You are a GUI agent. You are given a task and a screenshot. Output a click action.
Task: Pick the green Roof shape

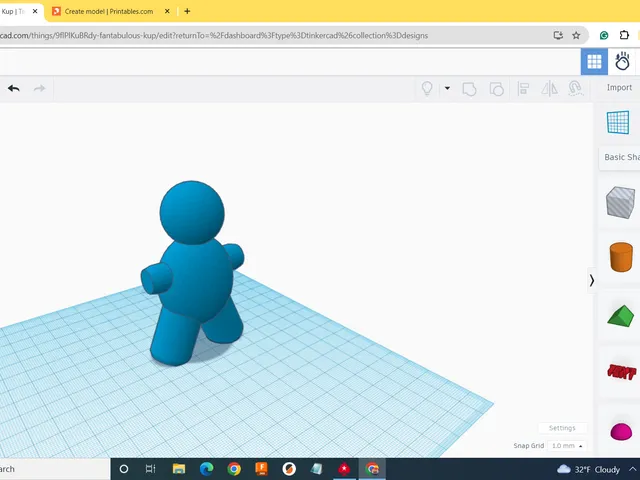(620, 317)
